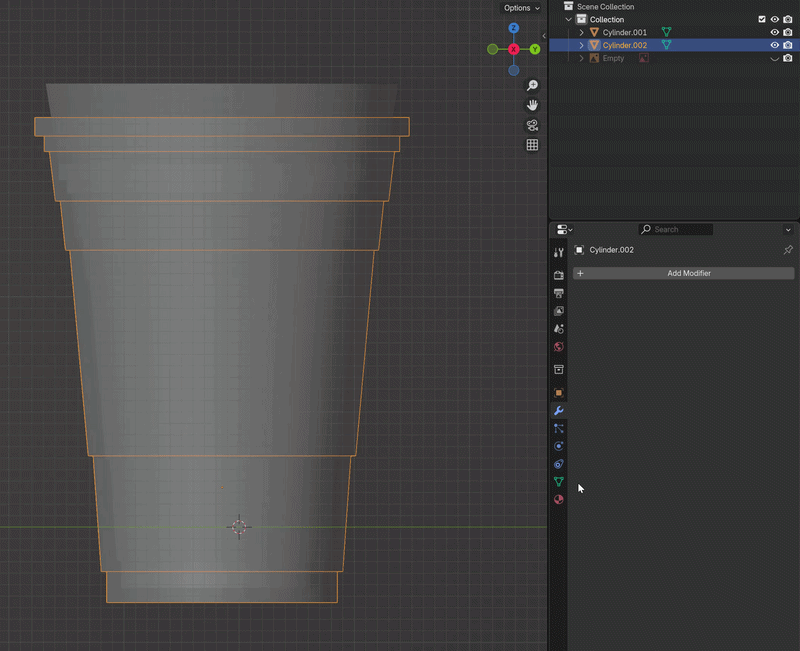Expand the Empty object row
The width and height of the screenshot is (800, 651).
(581, 58)
